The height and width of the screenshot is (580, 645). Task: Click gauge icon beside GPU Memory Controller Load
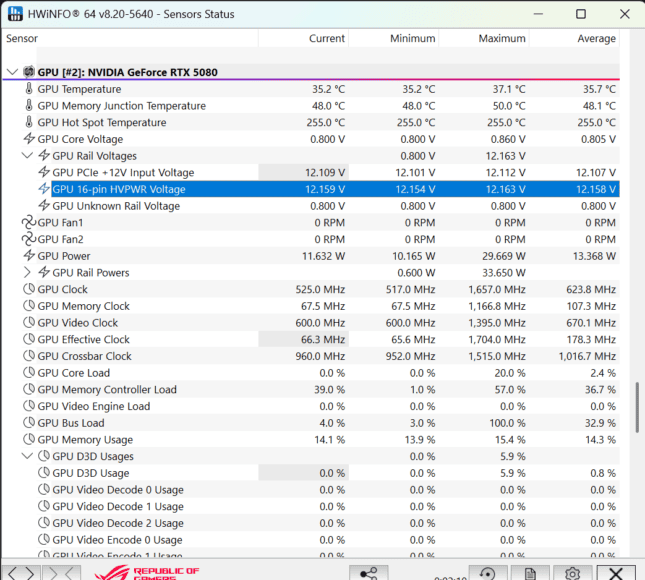pos(29,389)
